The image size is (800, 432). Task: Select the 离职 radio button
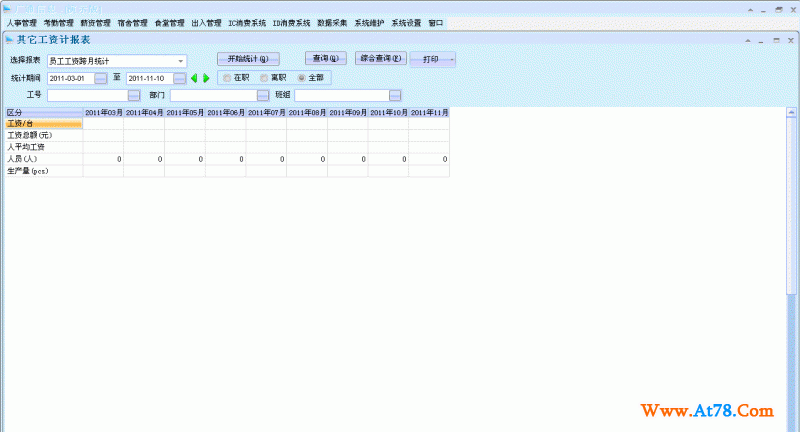tap(264, 78)
